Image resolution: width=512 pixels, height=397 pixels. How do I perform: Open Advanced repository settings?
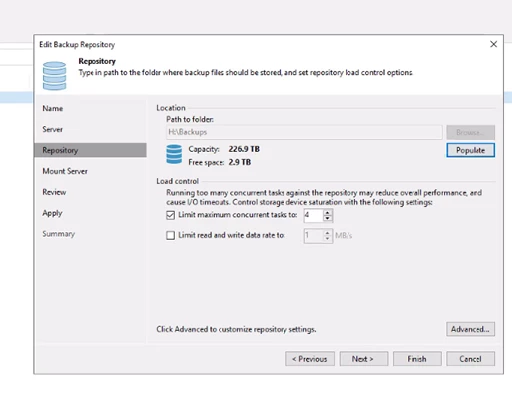tap(470, 329)
